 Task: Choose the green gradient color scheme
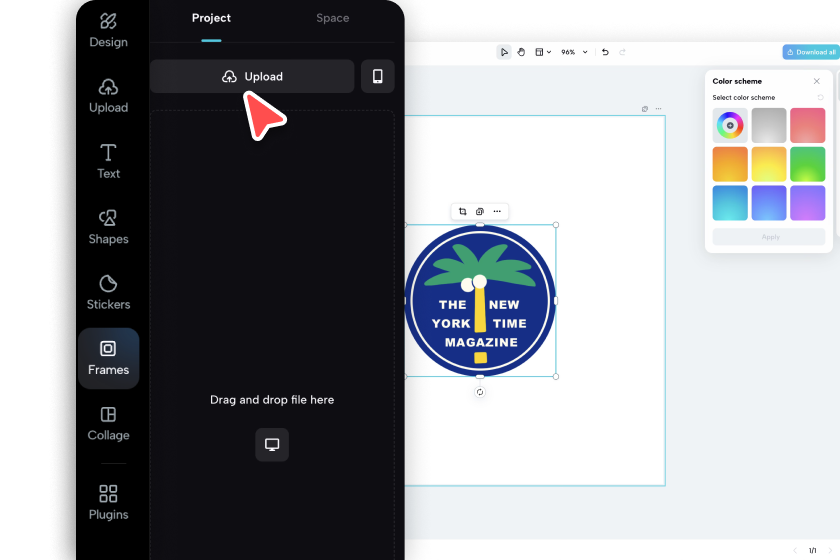(x=808, y=164)
